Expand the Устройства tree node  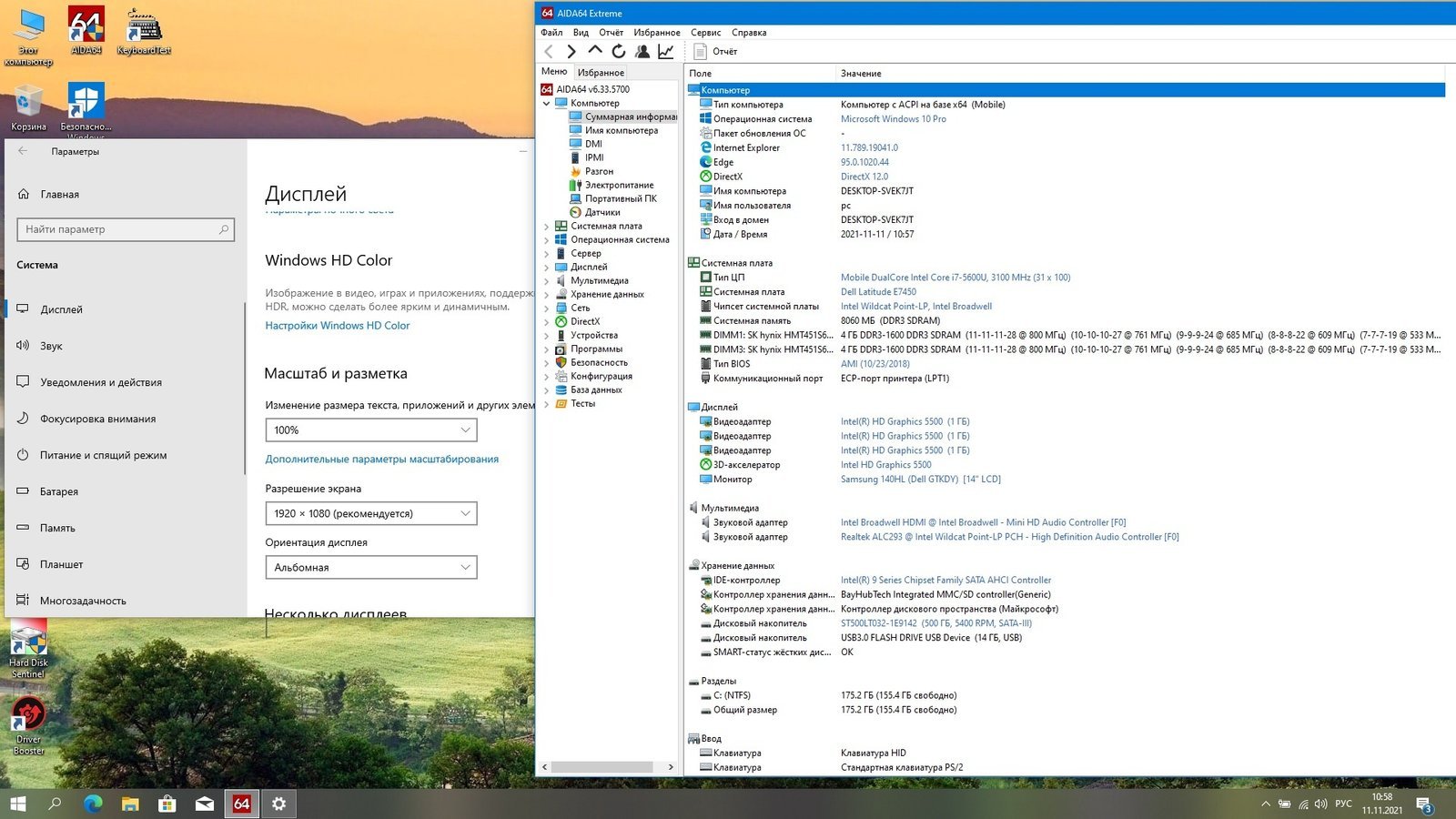[x=547, y=335]
